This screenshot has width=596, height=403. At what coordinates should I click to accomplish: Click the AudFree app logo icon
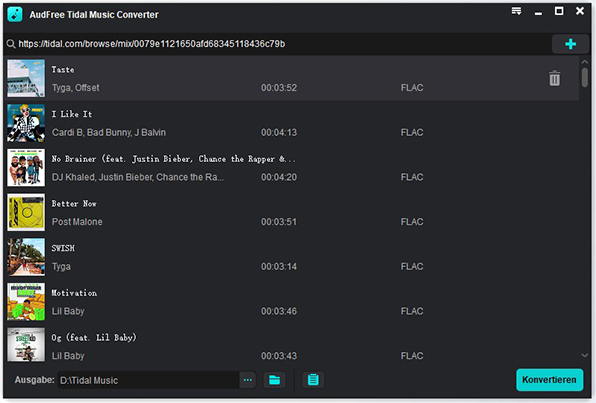pyautogui.click(x=15, y=14)
